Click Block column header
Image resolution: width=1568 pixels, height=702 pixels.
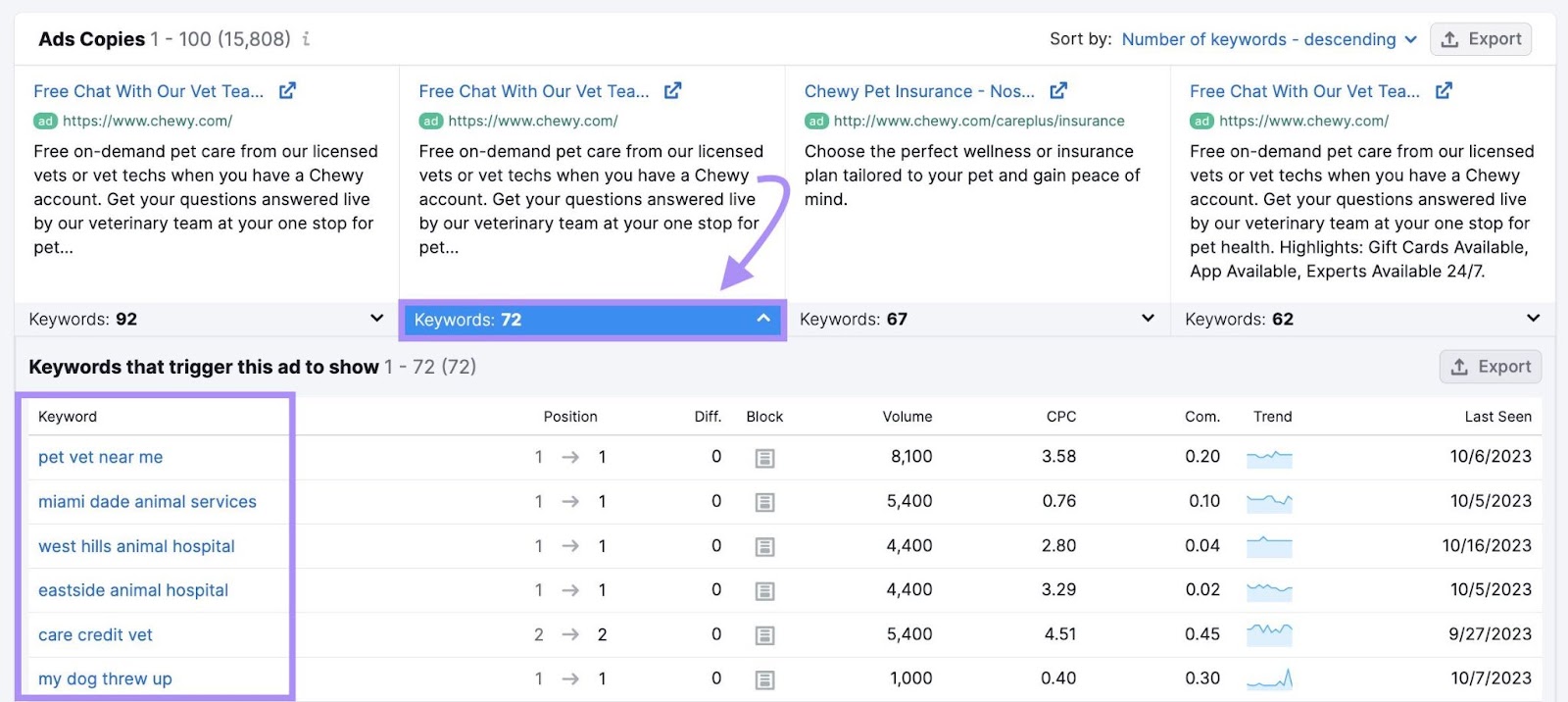coord(764,417)
